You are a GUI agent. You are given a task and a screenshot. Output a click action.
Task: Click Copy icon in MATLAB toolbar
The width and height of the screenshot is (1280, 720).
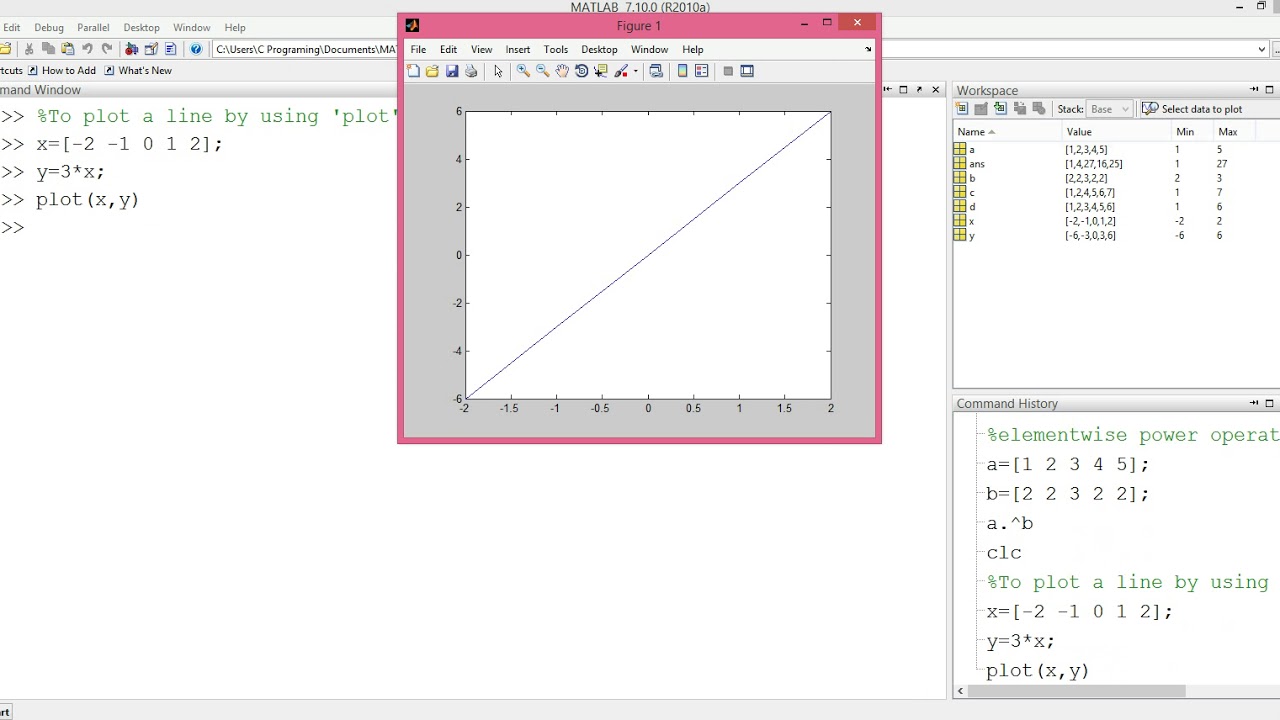point(48,49)
